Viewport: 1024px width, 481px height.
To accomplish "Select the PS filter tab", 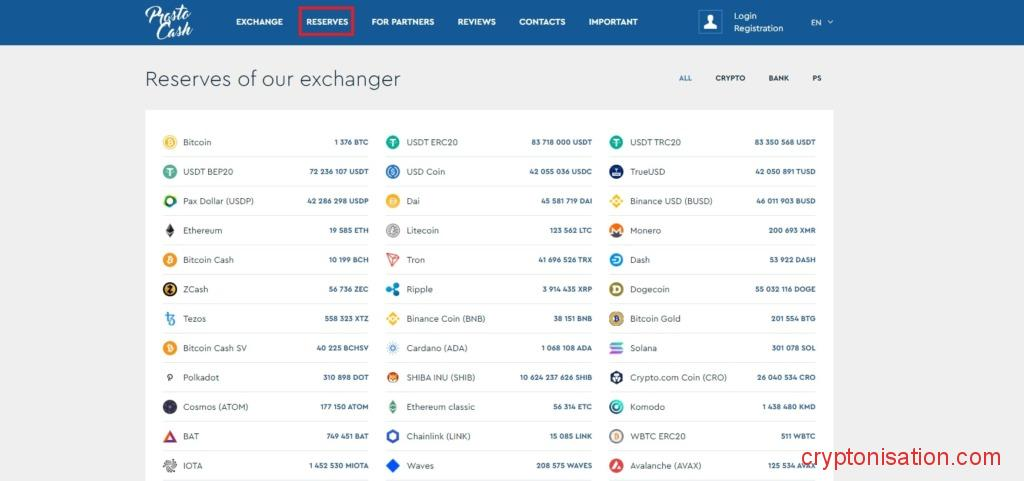I will point(817,78).
